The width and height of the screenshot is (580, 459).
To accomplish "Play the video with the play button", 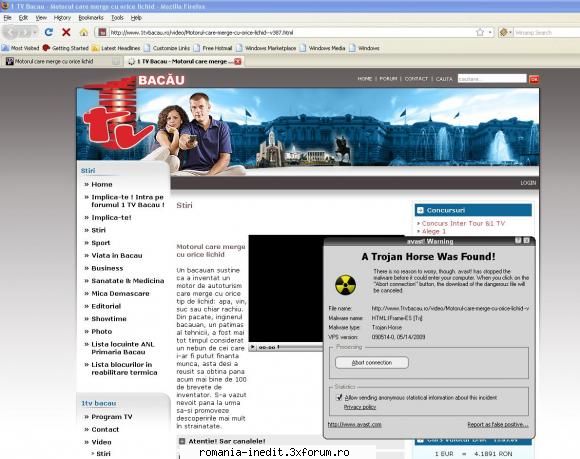I will coord(253,347).
